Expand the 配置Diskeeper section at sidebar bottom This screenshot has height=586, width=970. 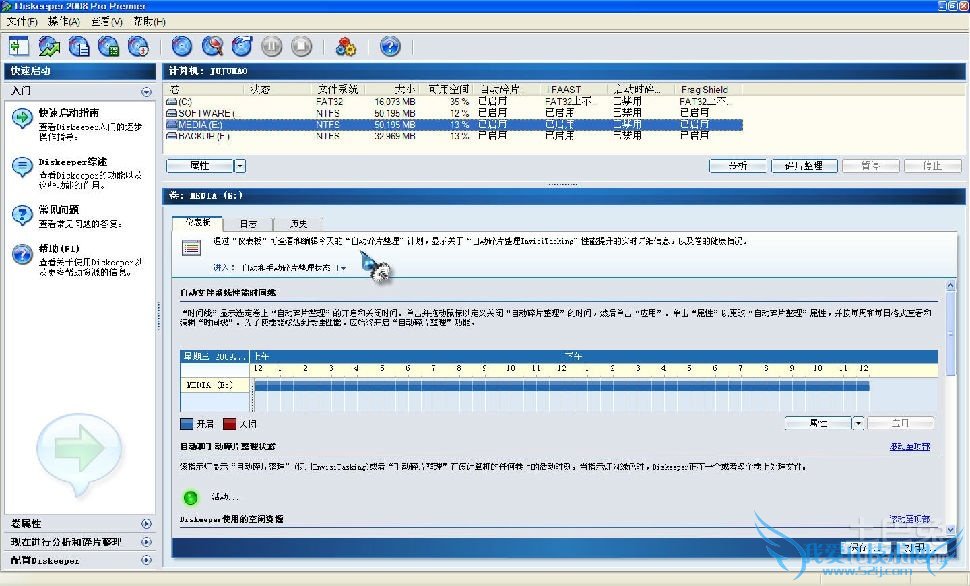(x=146, y=560)
